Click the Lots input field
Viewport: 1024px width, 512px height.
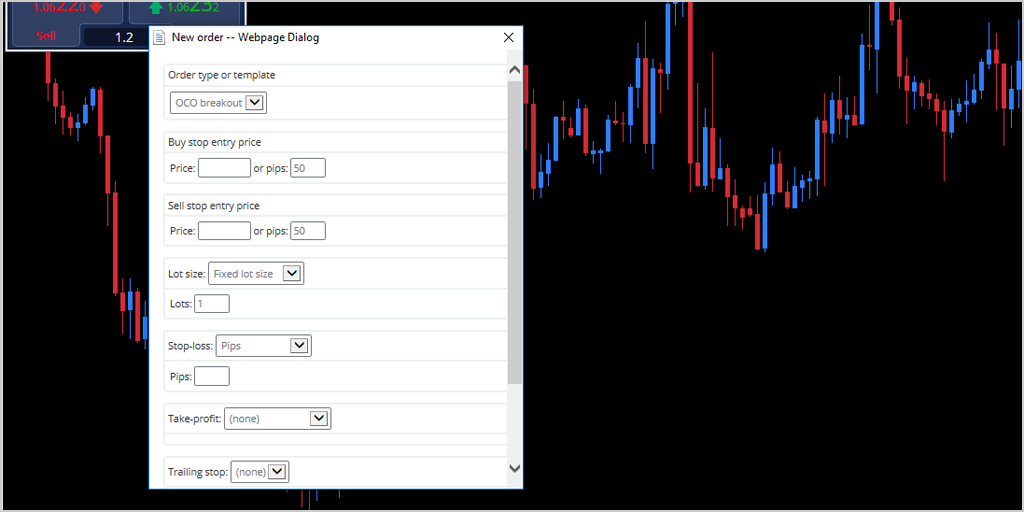212,304
